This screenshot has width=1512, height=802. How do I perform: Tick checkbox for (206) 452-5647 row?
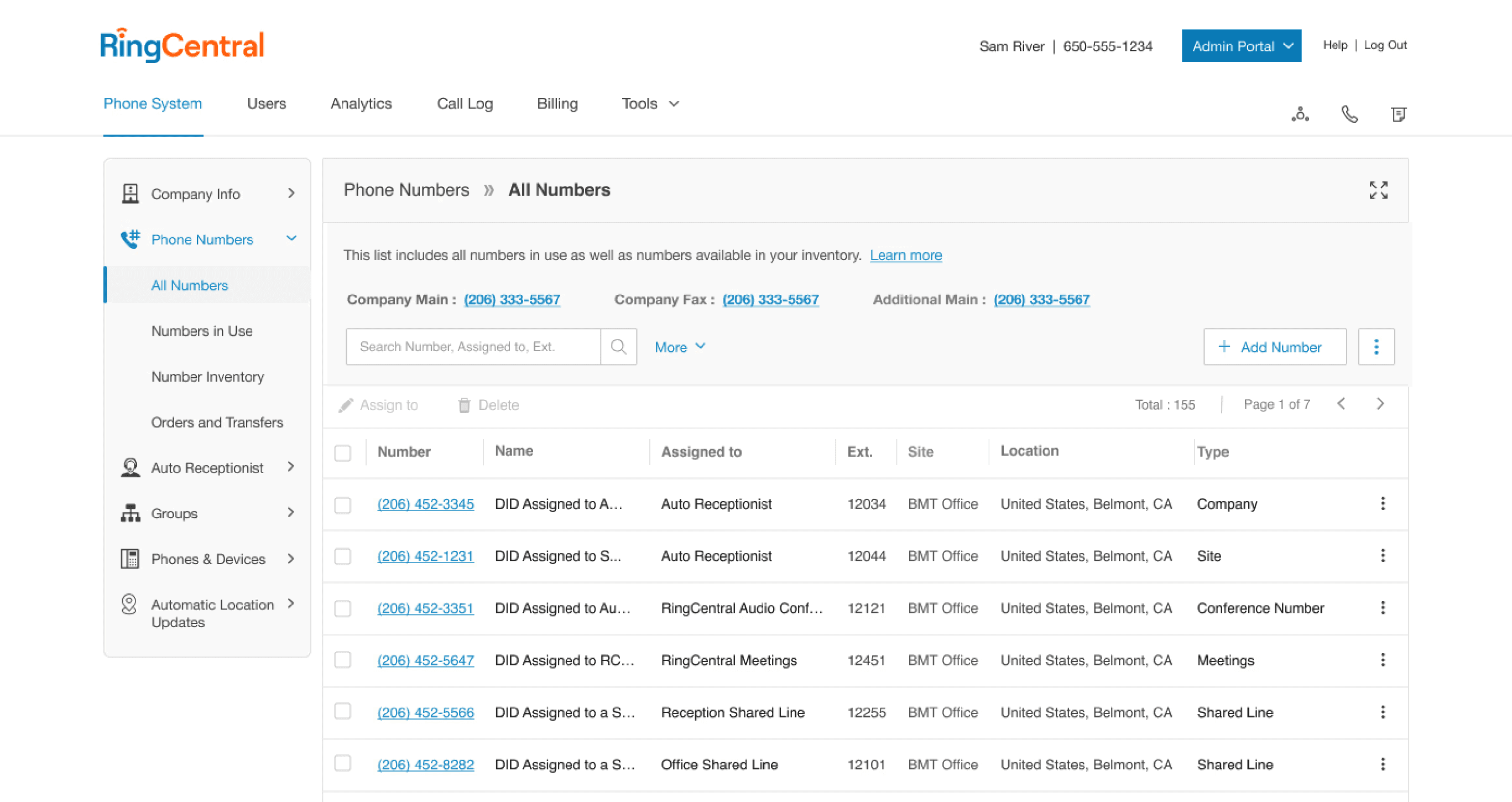343,660
